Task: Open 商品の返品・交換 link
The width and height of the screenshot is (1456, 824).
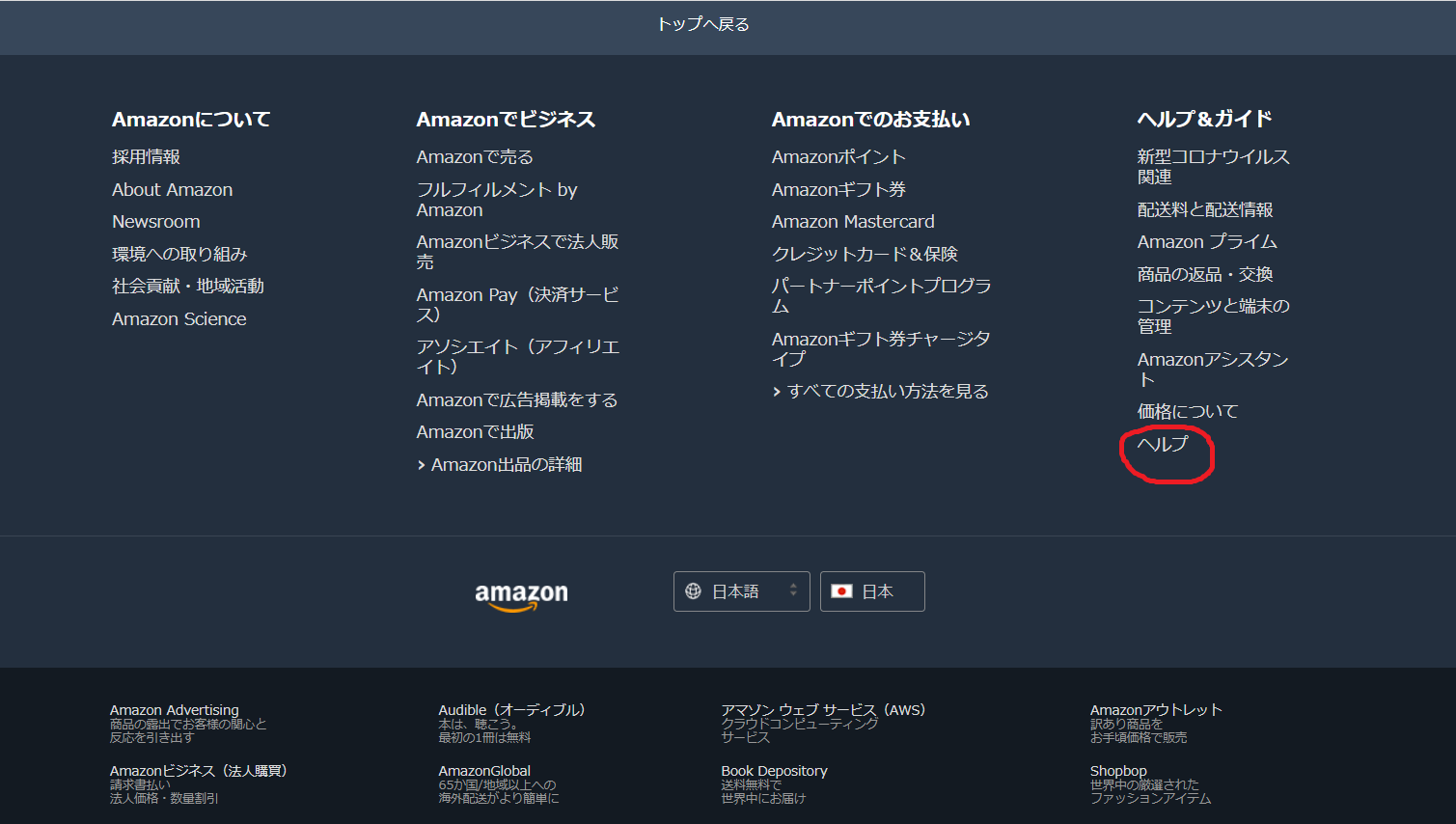Action: coord(1205,275)
